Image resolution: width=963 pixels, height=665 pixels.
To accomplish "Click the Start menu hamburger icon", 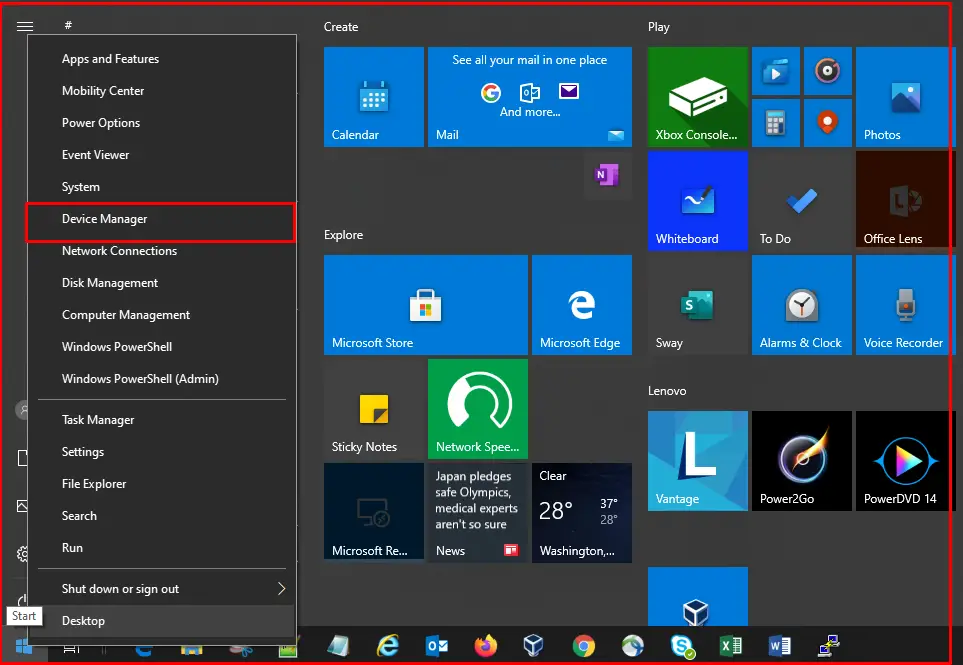I will [25, 26].
